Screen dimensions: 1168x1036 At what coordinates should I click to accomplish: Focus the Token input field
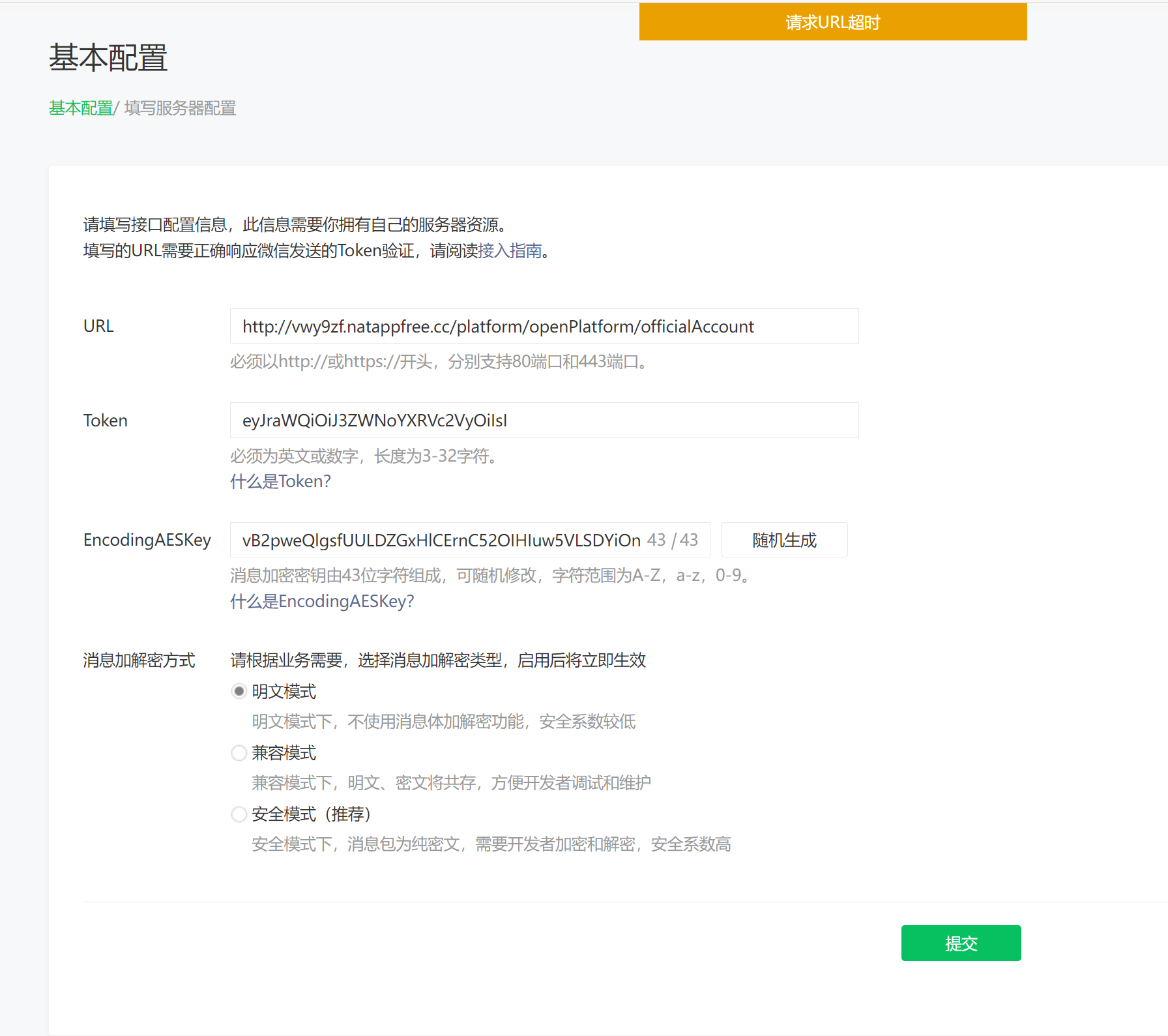[544, 421]
